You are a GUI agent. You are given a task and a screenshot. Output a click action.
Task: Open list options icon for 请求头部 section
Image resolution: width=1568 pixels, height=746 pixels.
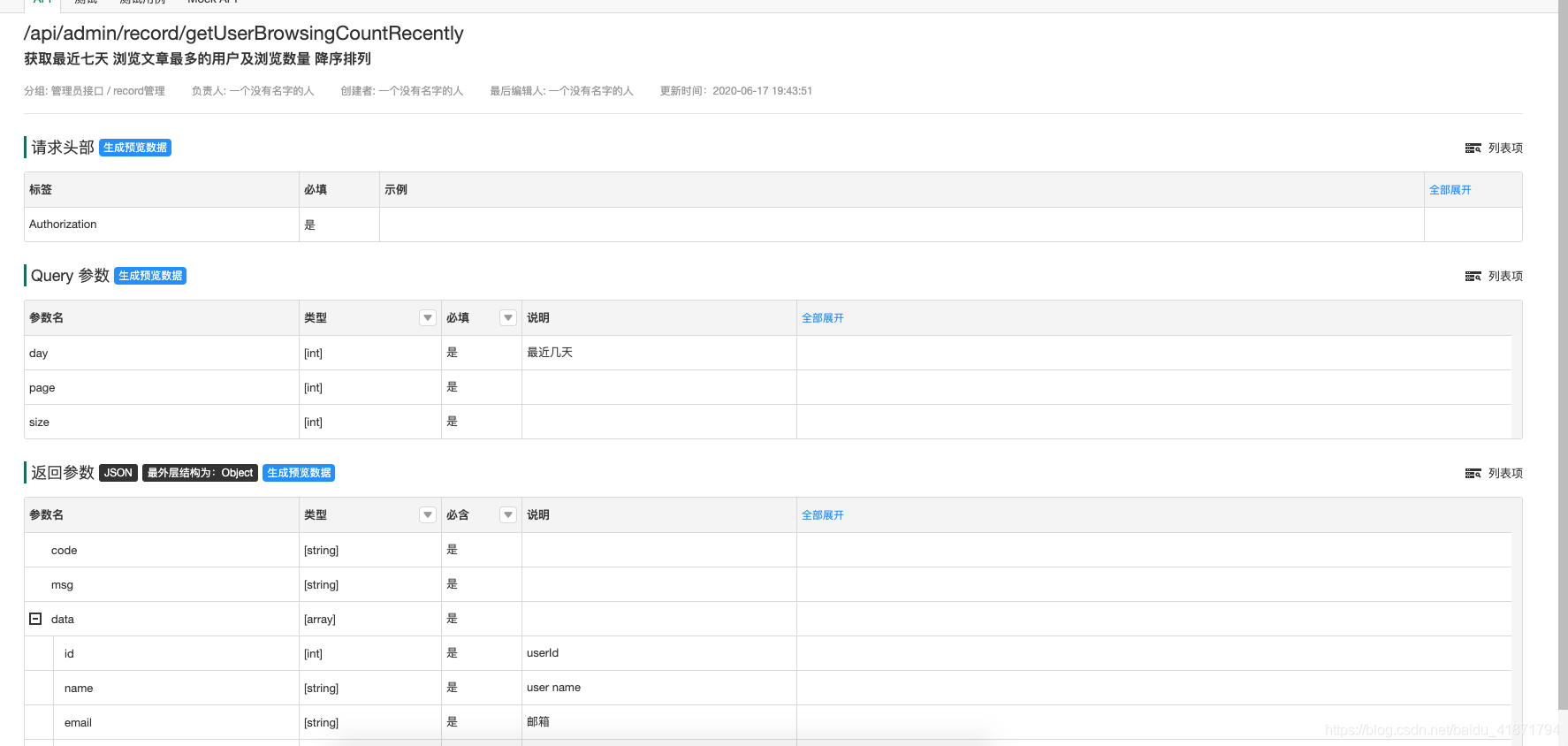tap(1473, 148)
